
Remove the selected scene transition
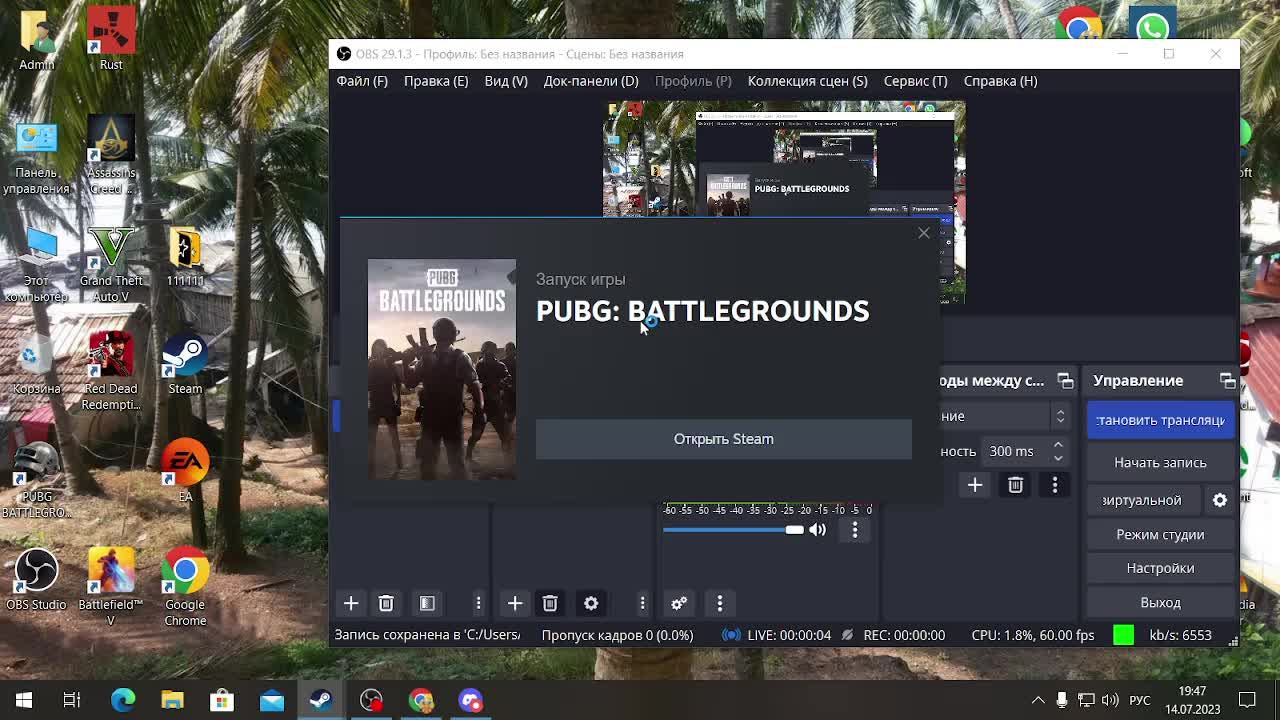point(1015,485)
